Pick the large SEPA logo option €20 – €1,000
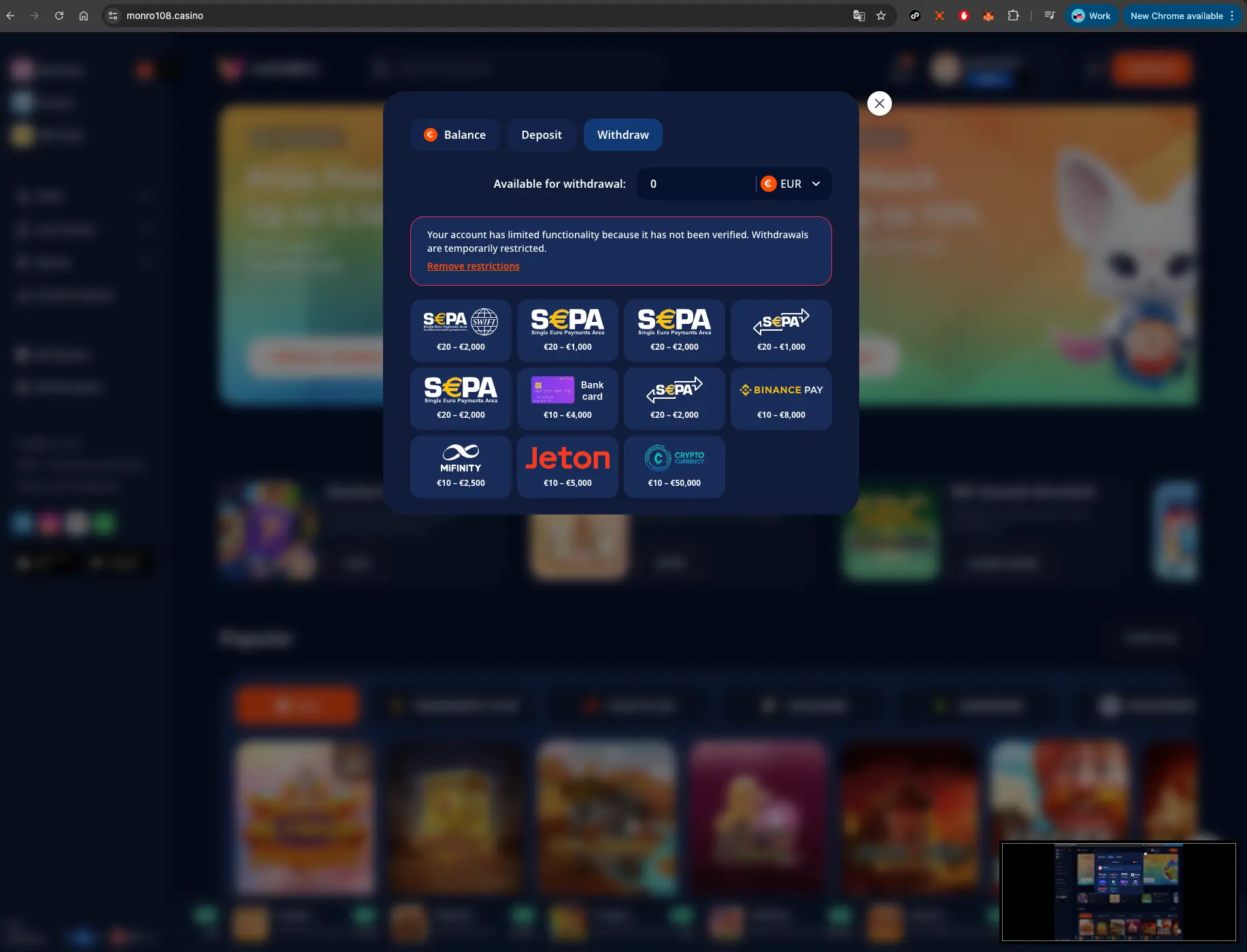Screen dimensions: 1247x952 (x=567, y=330)
